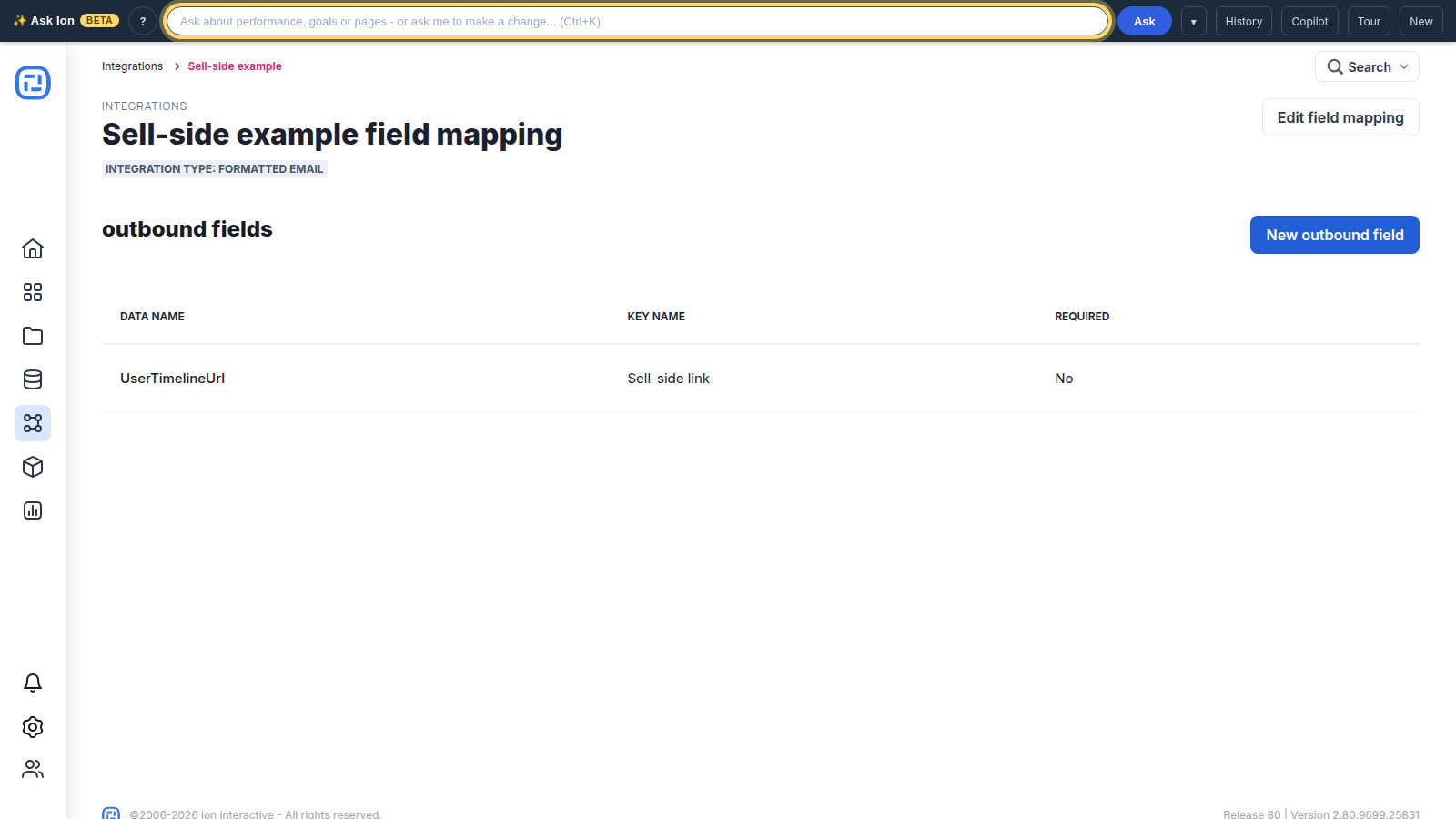
Task: View notifications bell icon
Action: point(33,682)
